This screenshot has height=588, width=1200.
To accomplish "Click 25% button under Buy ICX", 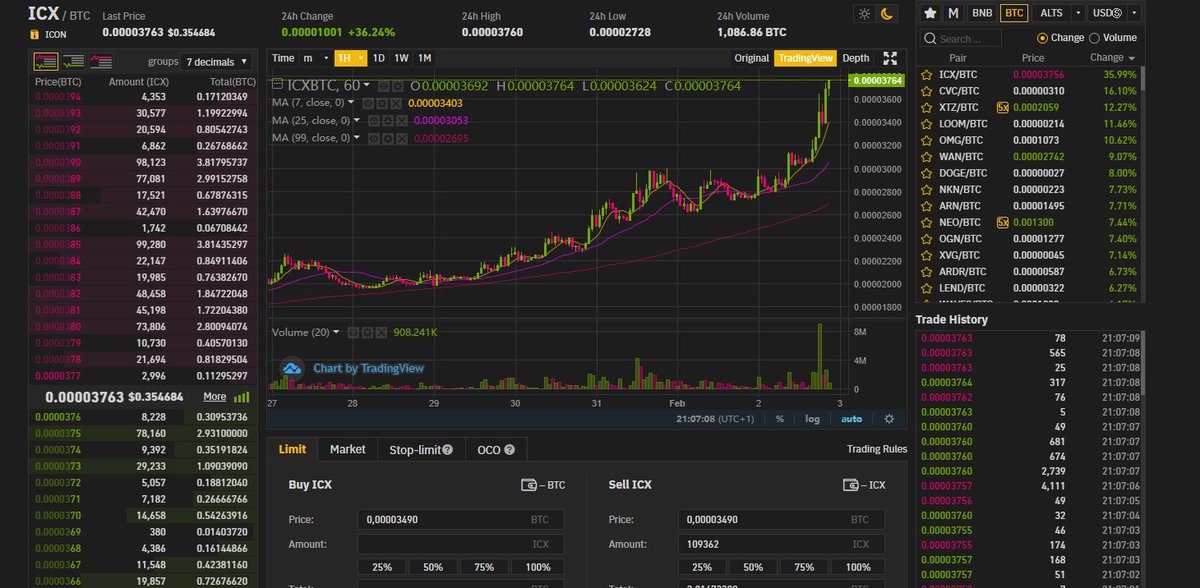I will (382, 567).
